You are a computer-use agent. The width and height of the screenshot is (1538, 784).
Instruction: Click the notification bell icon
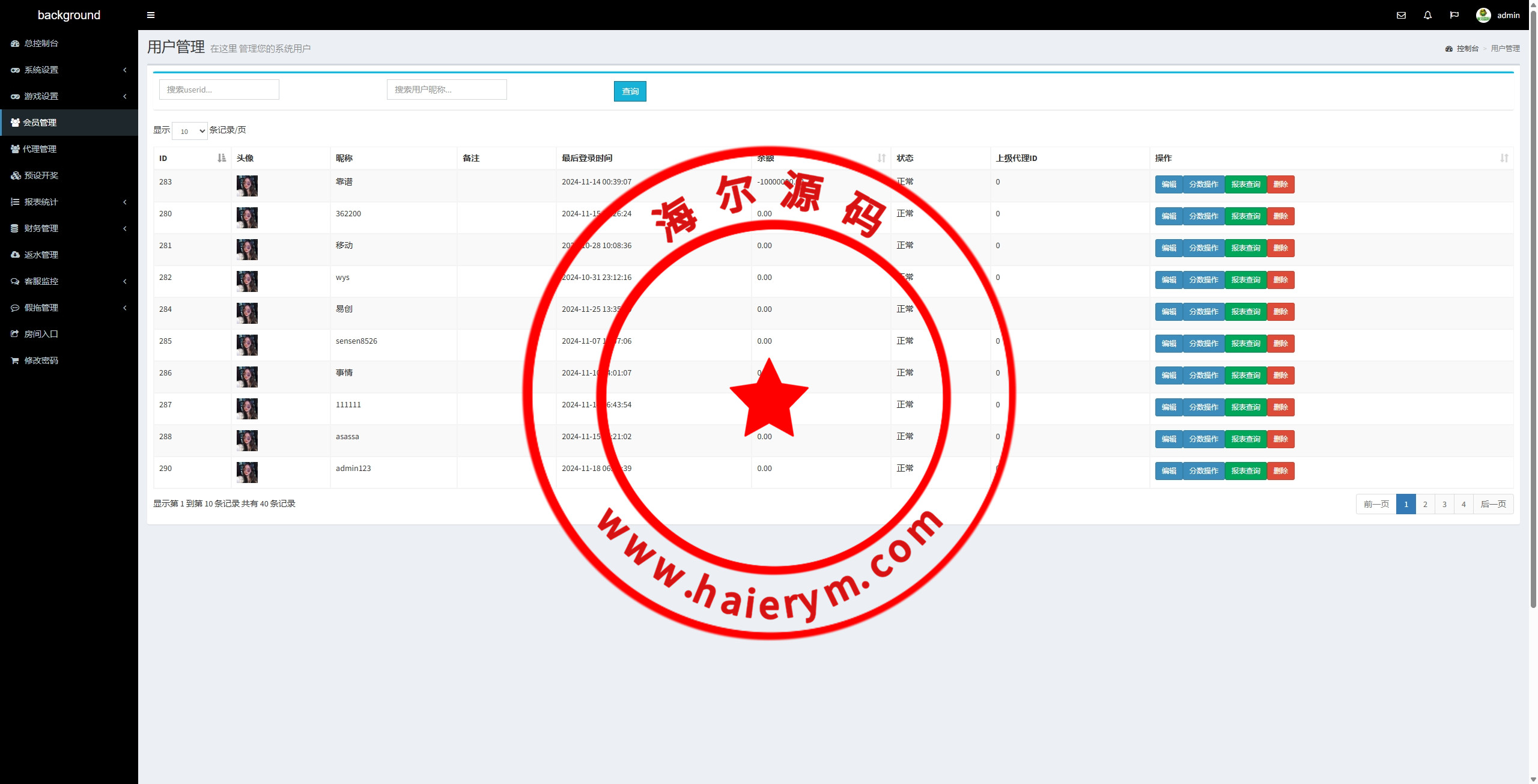(1427, 15)
